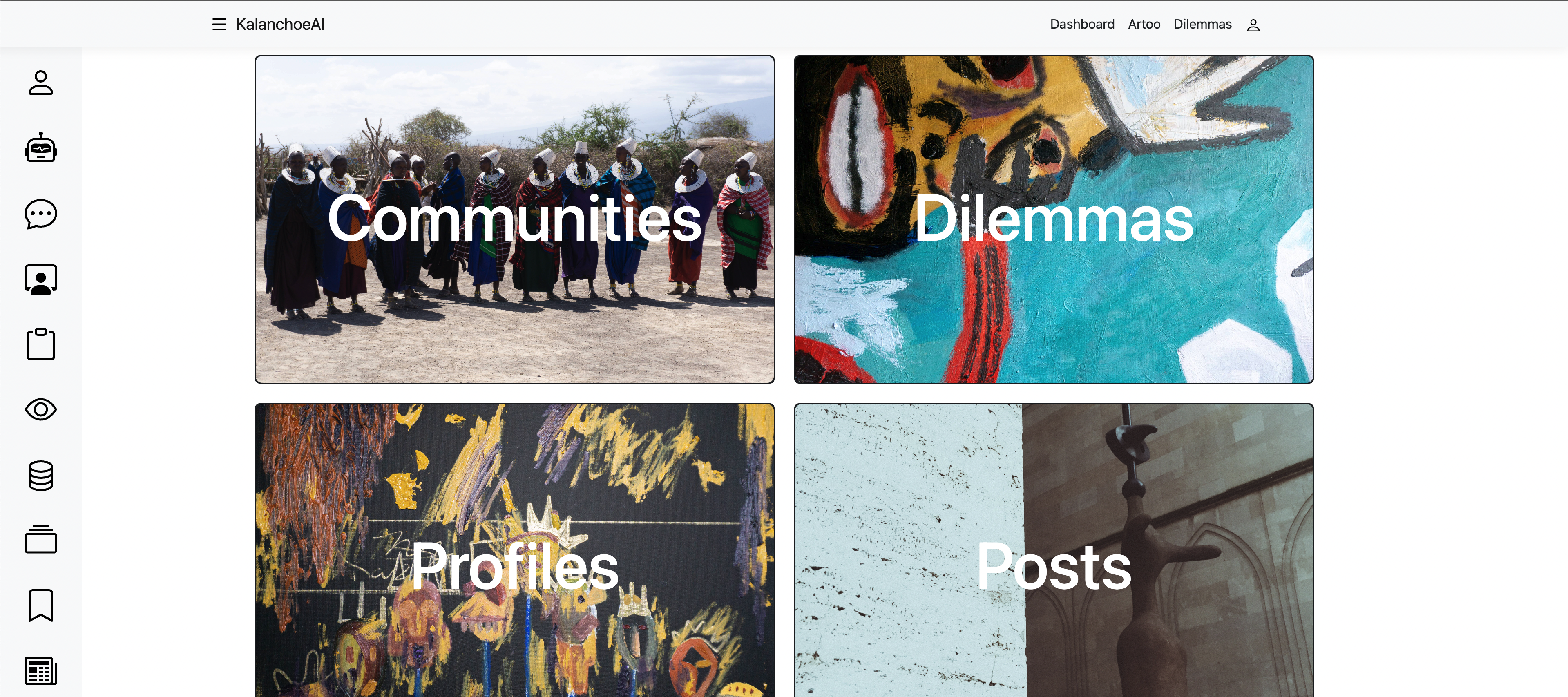Open the newspaper sidebar icon
The image size is (1568, 697).
(41, 671)
